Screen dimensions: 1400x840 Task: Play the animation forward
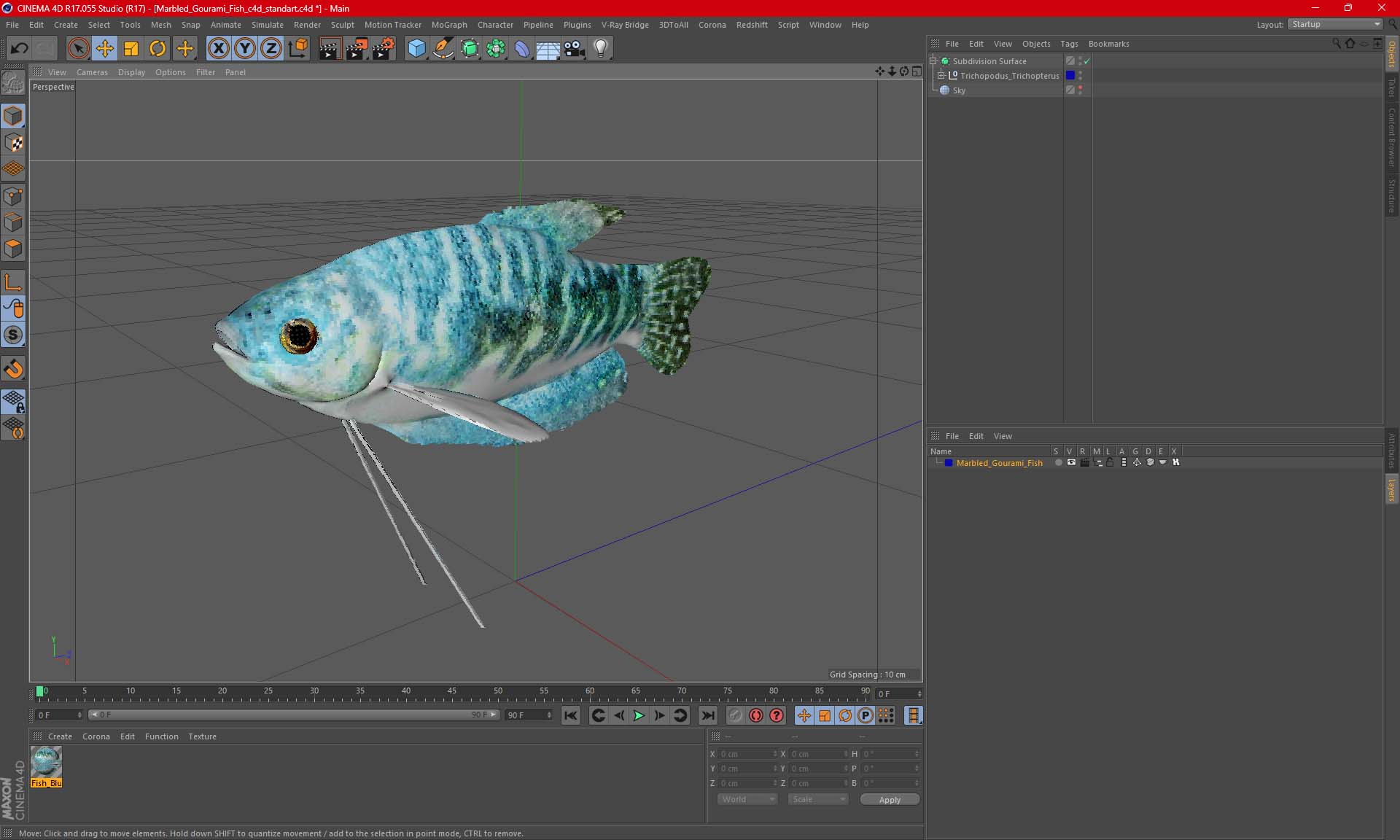click(x=639, y=715)
